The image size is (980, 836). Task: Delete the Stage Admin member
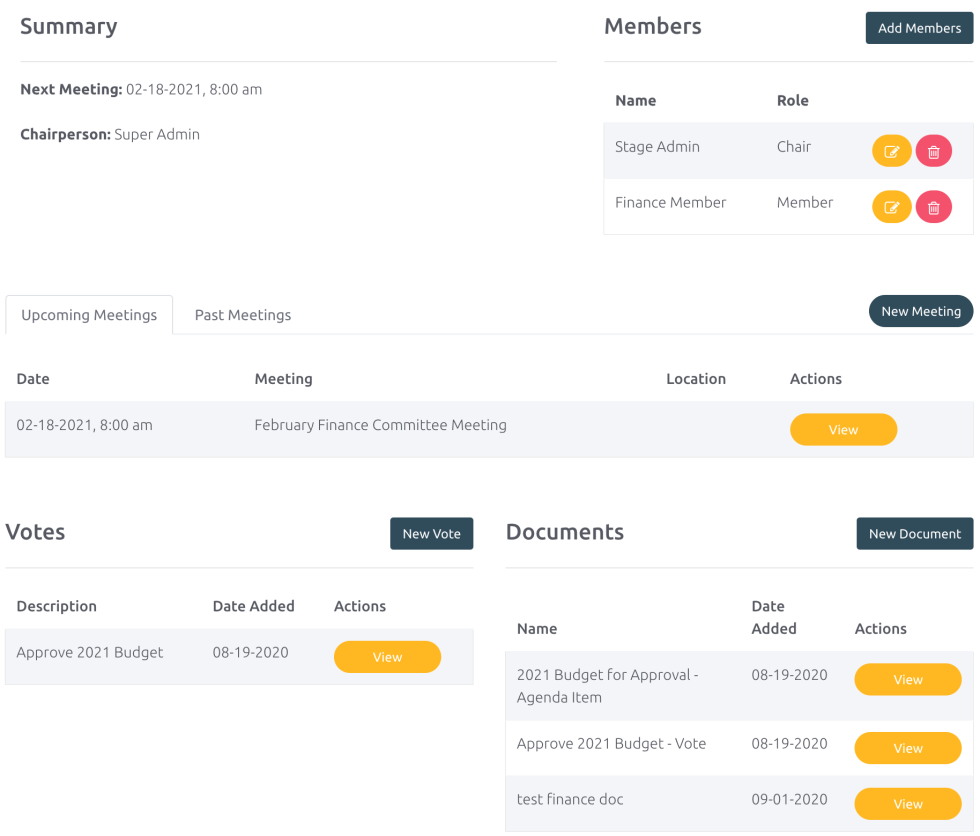[x=934, y=151]
